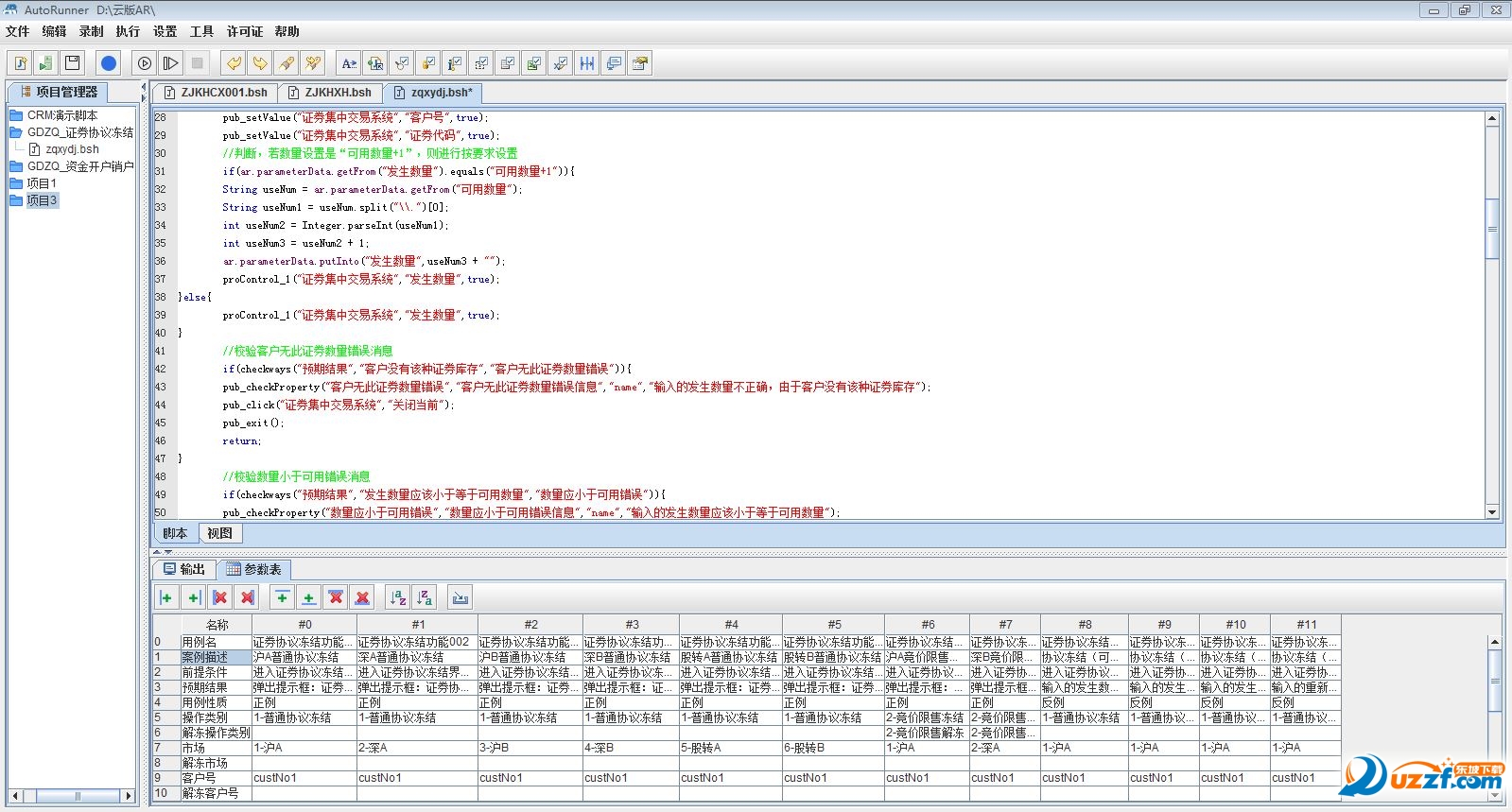This screenshot has width=1512, height=812.
Task: Save the current script with the floppy icon
Action: [72, 63]
